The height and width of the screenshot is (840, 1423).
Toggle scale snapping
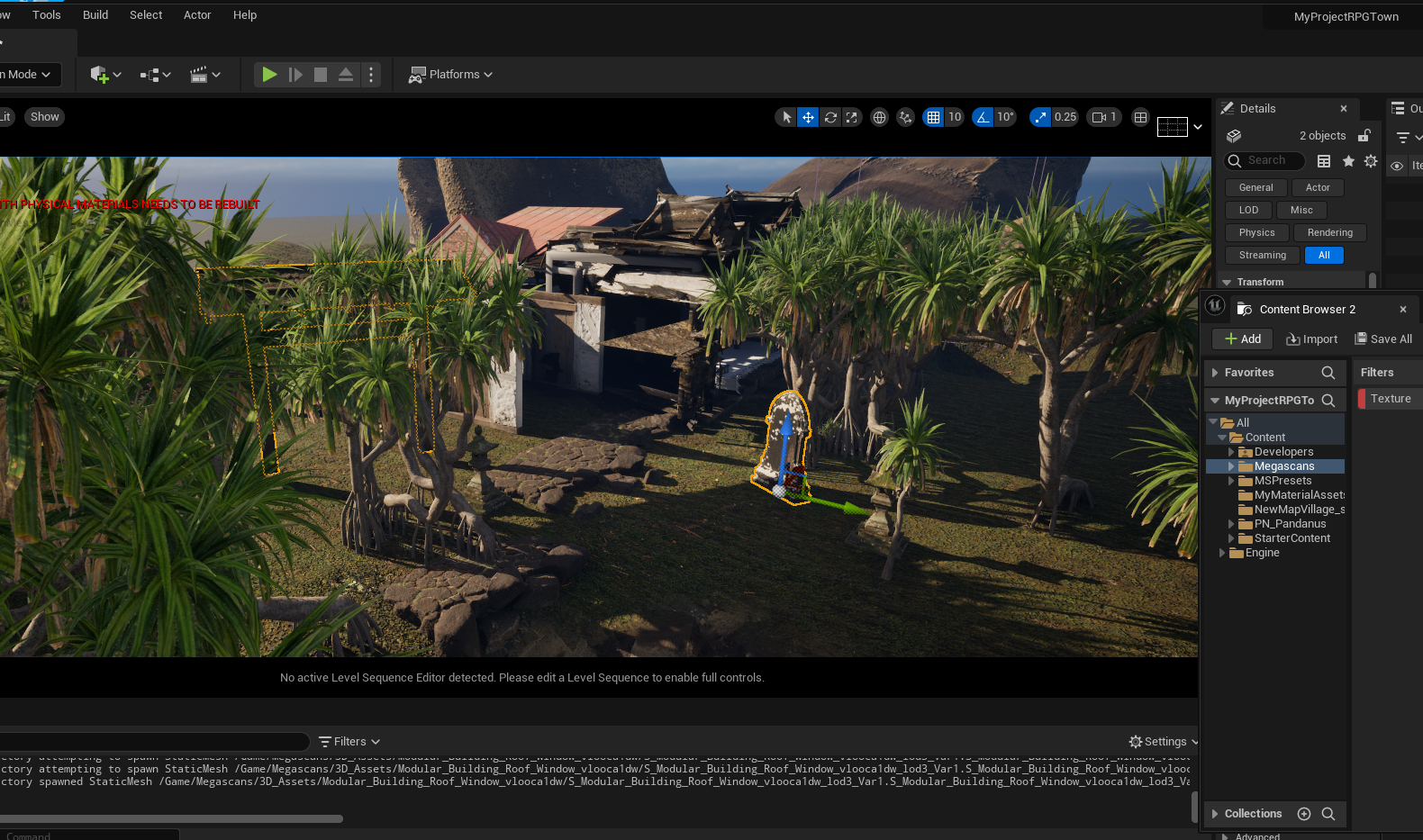pyautogui.click(x=1040, y=117)
